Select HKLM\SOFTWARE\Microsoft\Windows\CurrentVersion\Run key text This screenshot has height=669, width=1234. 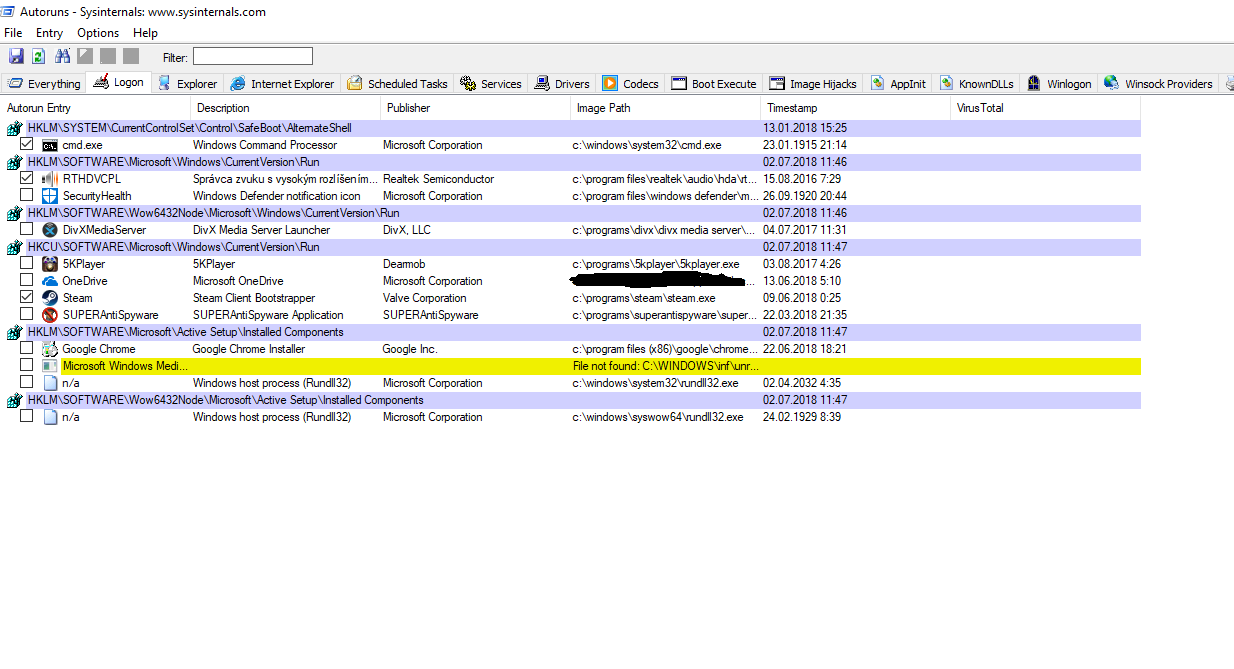coord(173,162)
